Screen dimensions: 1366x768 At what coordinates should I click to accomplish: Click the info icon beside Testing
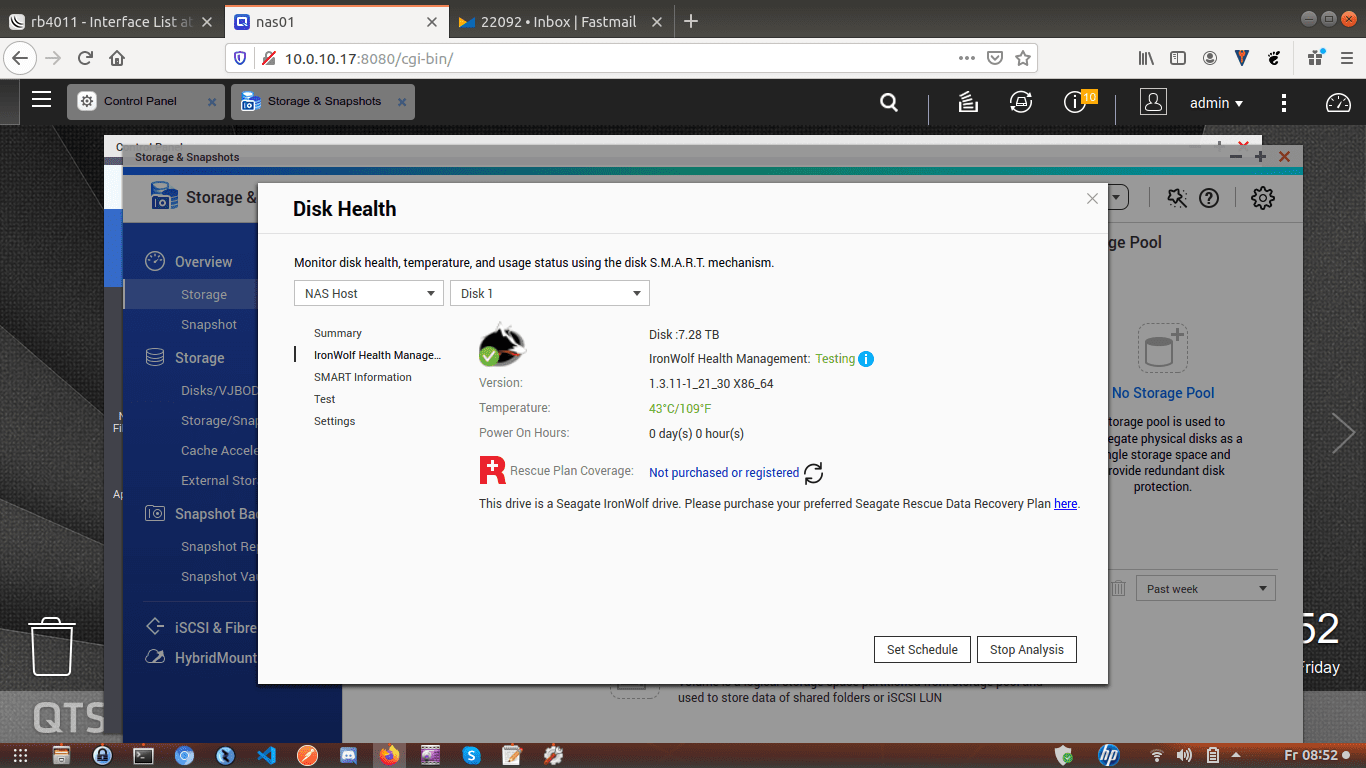pyautogui.click(x=866, y=359)
